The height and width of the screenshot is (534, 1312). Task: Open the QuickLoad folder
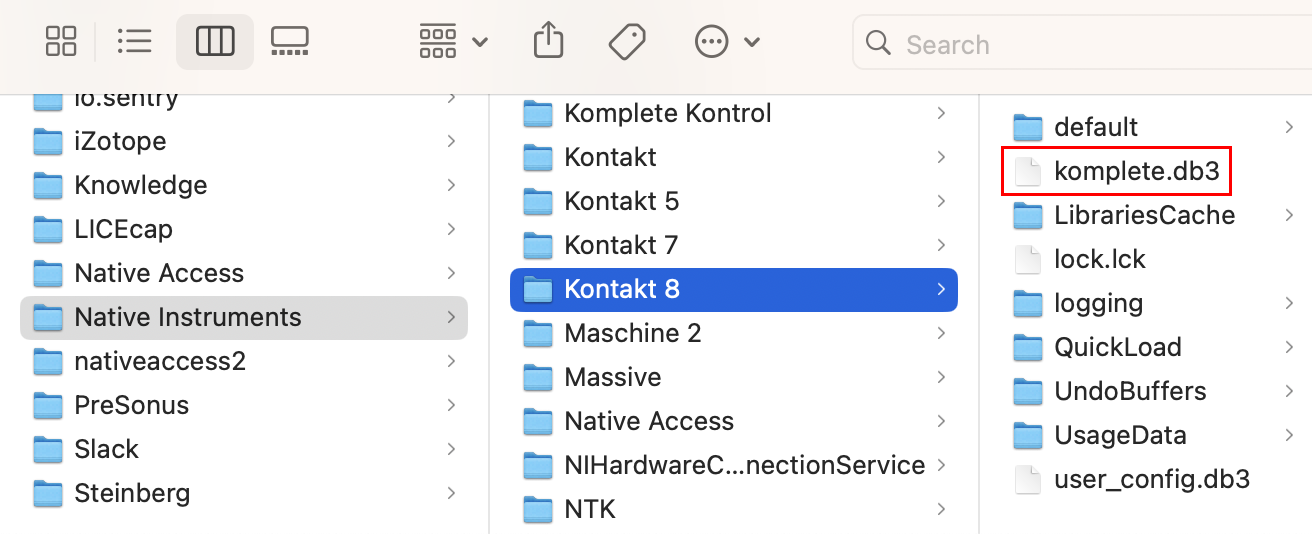point(1117,347)
